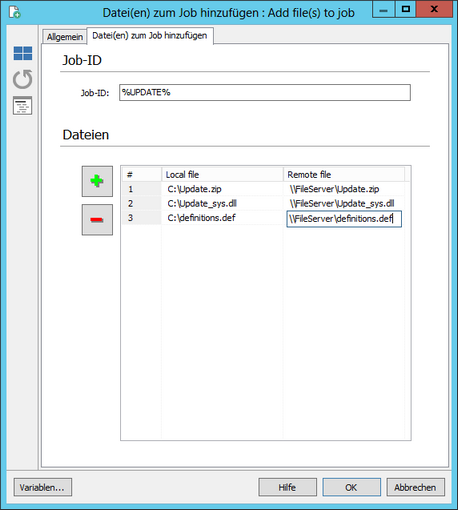Select local file C:\definitions.def cell

click(222, 218)
